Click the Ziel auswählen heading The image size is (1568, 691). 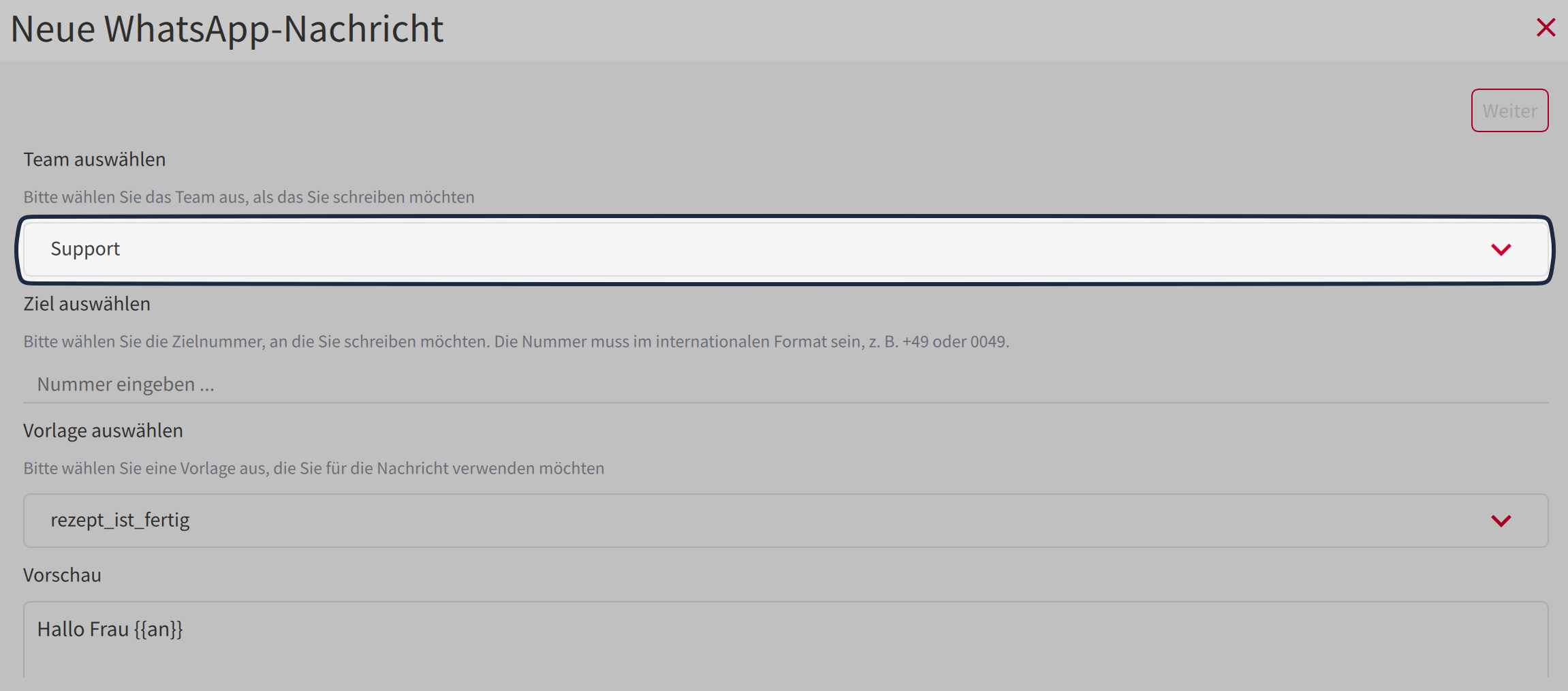tap(87, 304)
